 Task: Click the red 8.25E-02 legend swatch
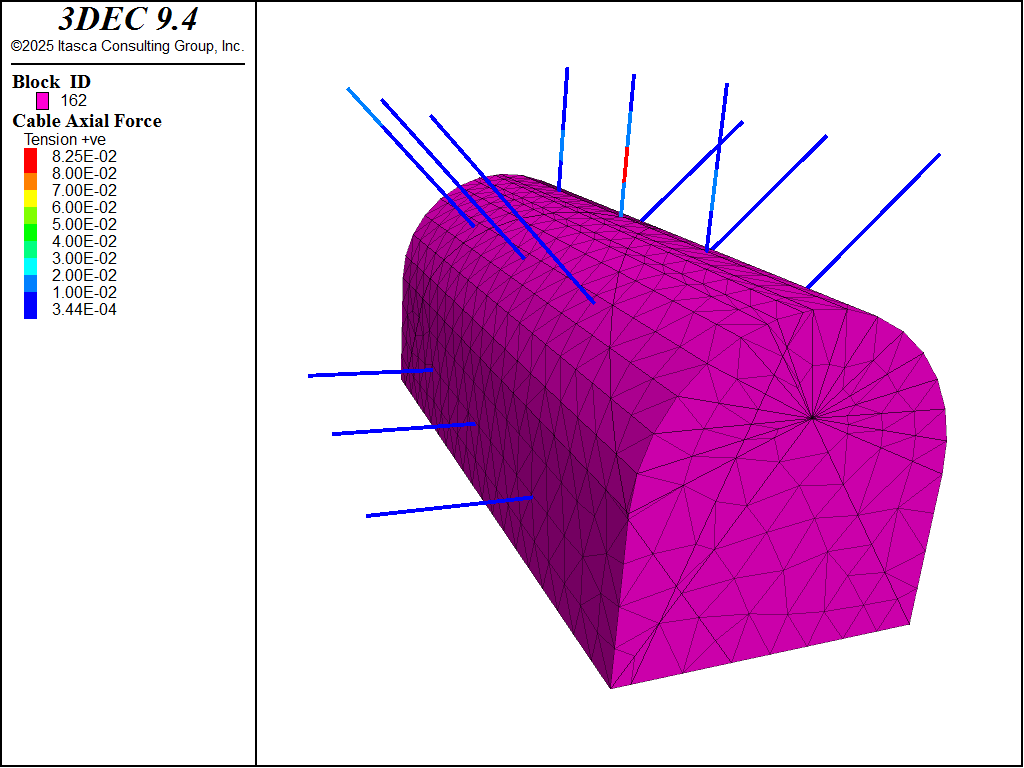click(x=30, y=156)
